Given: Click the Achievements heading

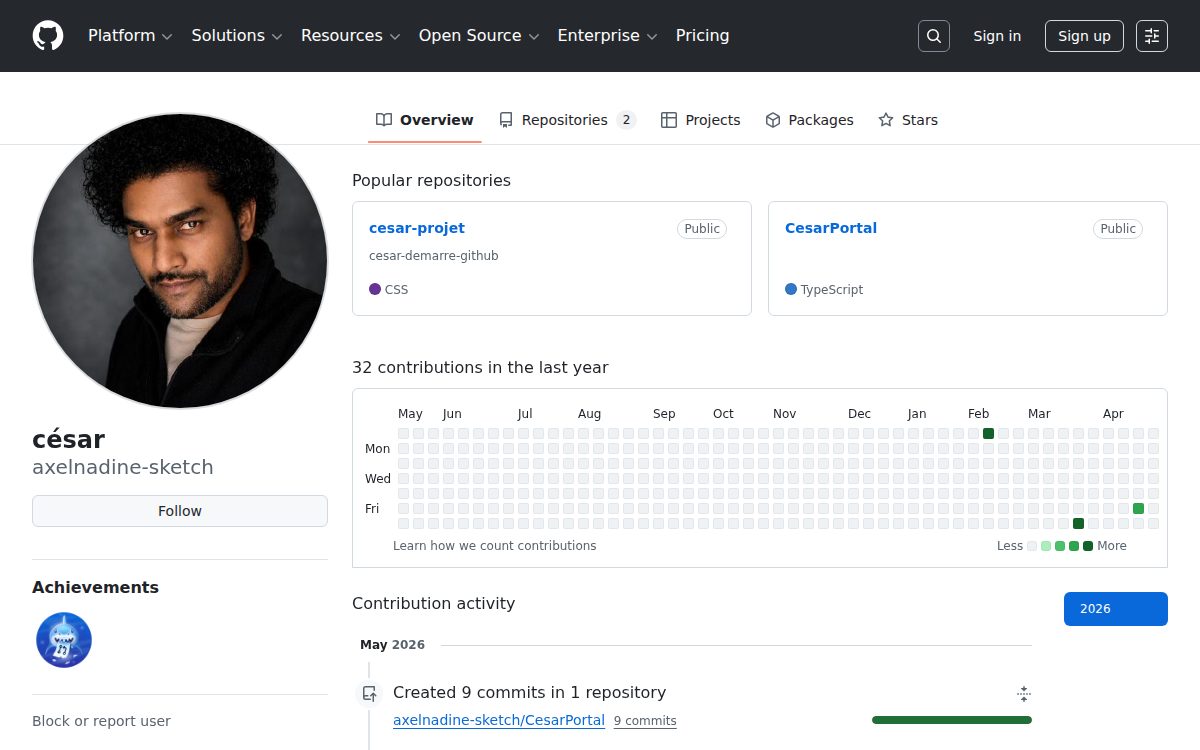Looking at the screenshot, I should click(95, 588).
